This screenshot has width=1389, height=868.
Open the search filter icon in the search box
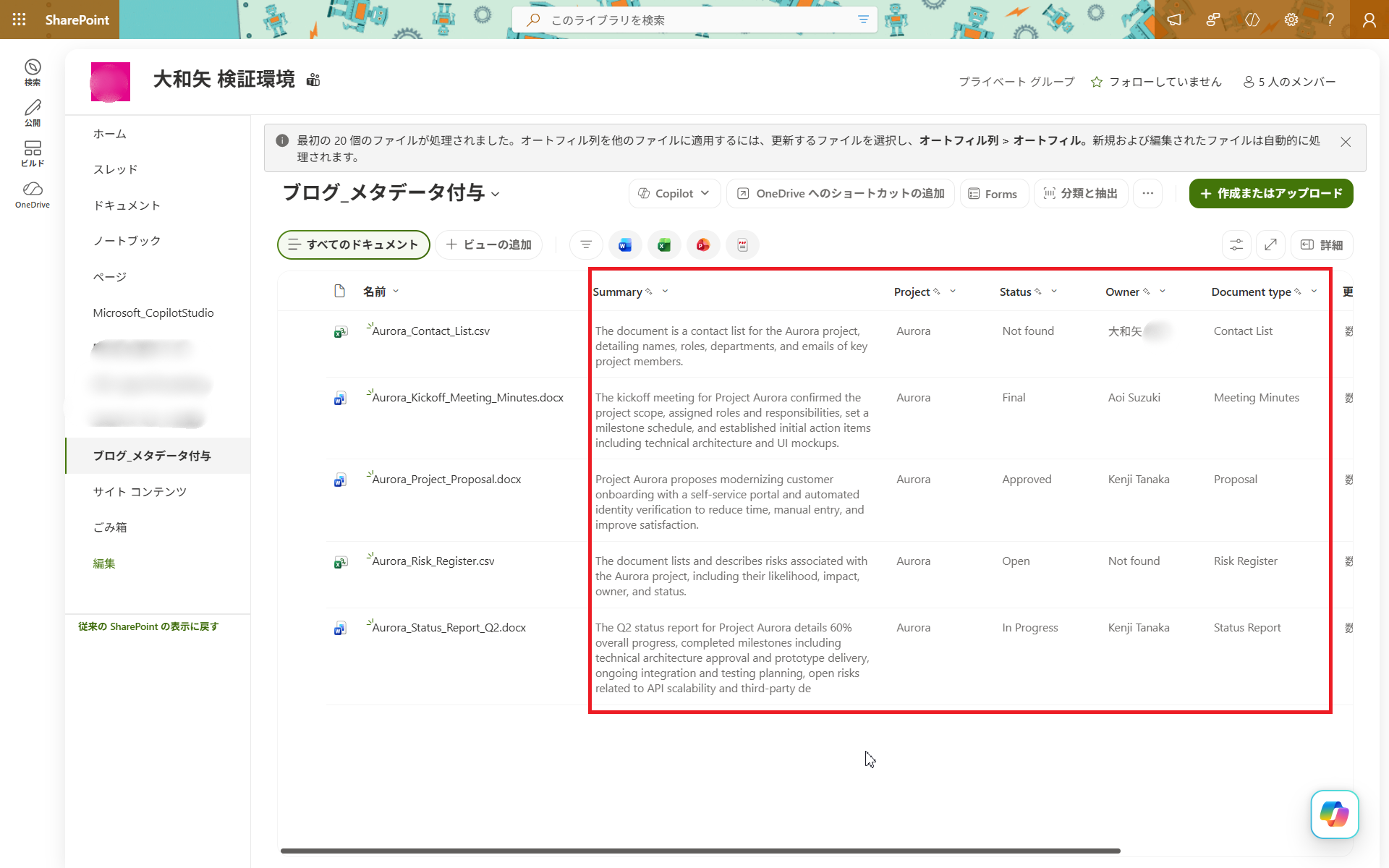pos(863,20)
